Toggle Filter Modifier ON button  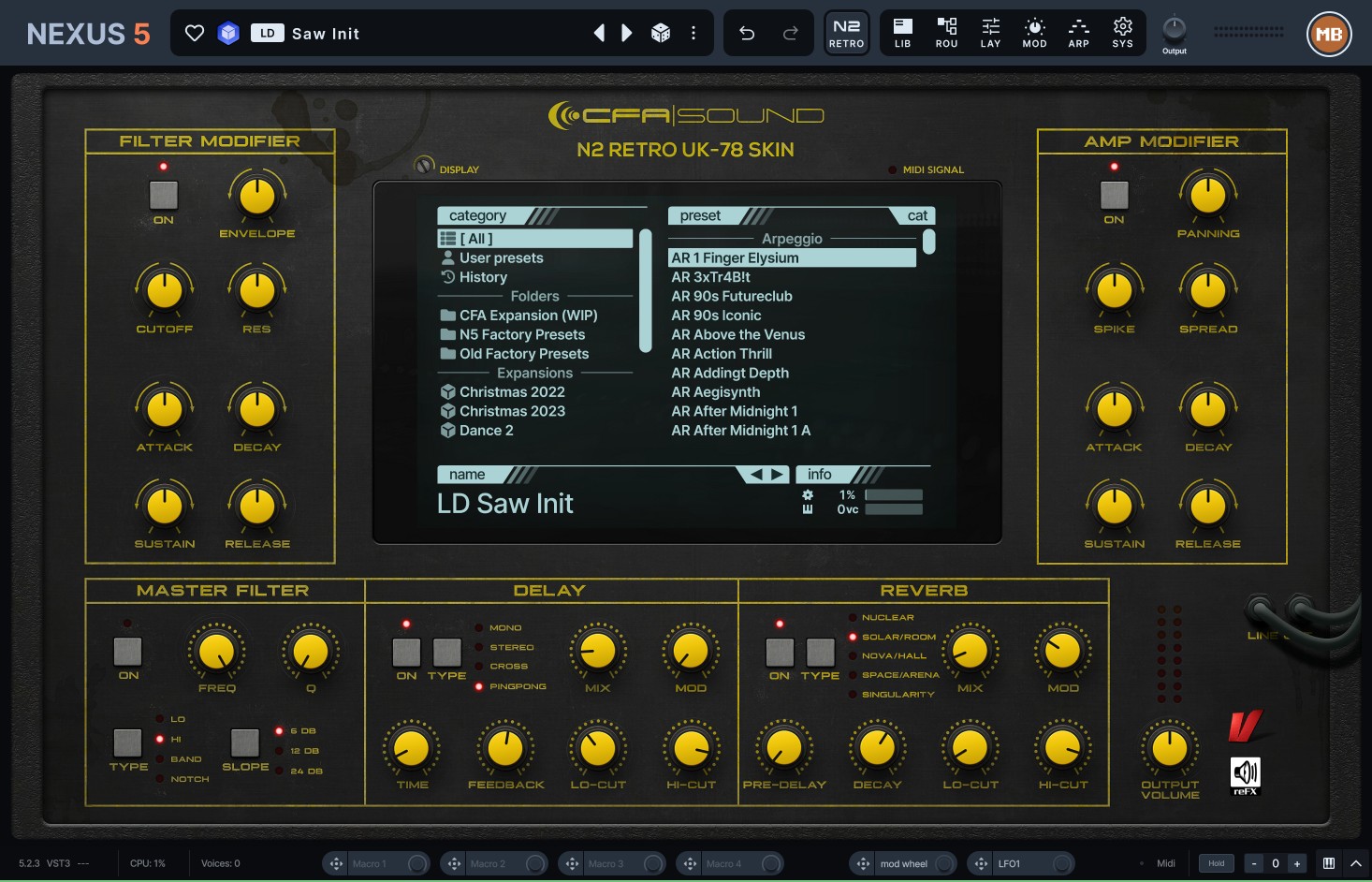(x=164, y=195)
